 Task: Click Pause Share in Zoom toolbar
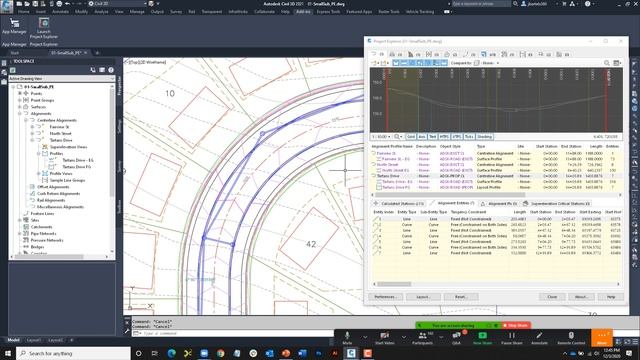click(x=511, y=338)
